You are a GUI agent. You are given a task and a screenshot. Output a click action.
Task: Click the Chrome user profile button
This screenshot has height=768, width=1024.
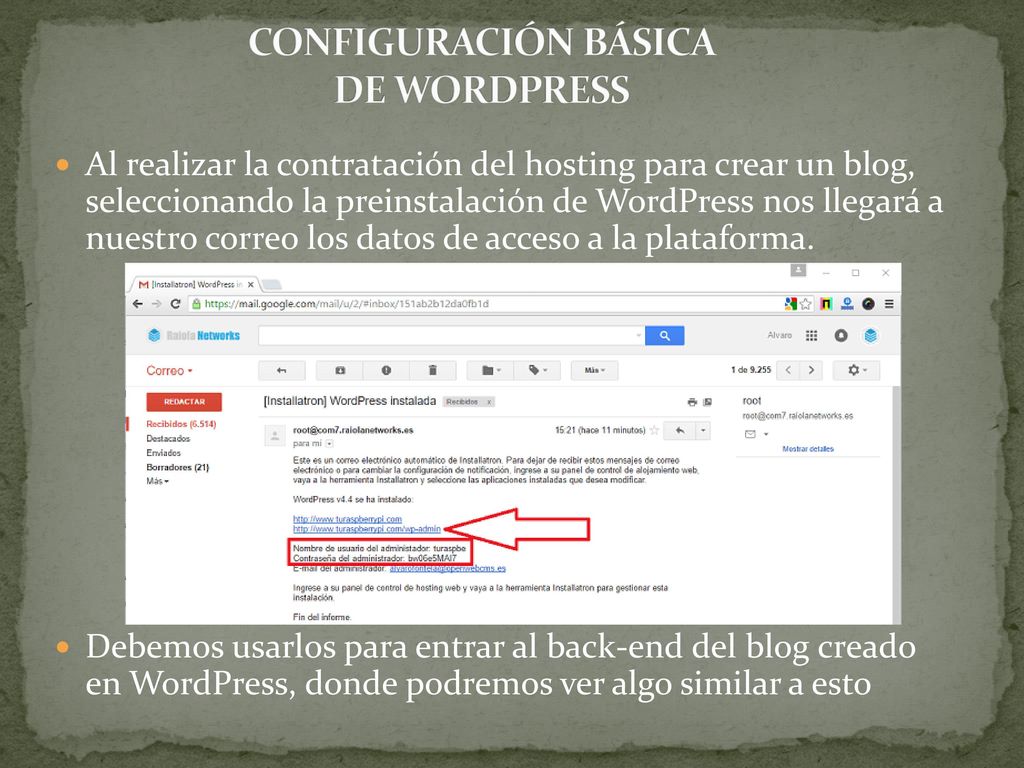[798, 270]
